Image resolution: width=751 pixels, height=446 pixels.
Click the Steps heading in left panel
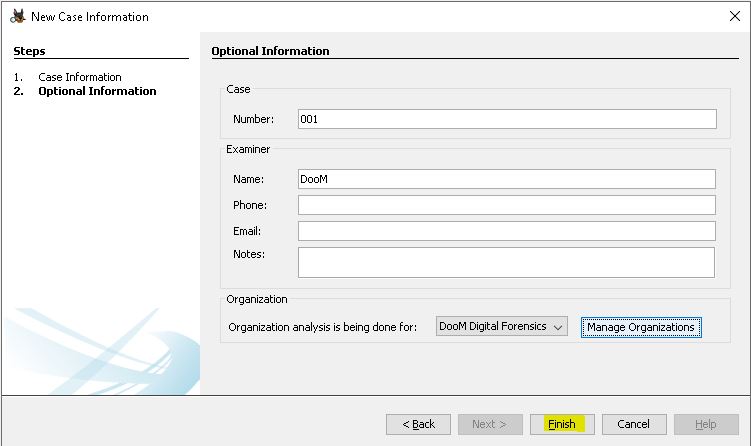[x=30, y=51]
